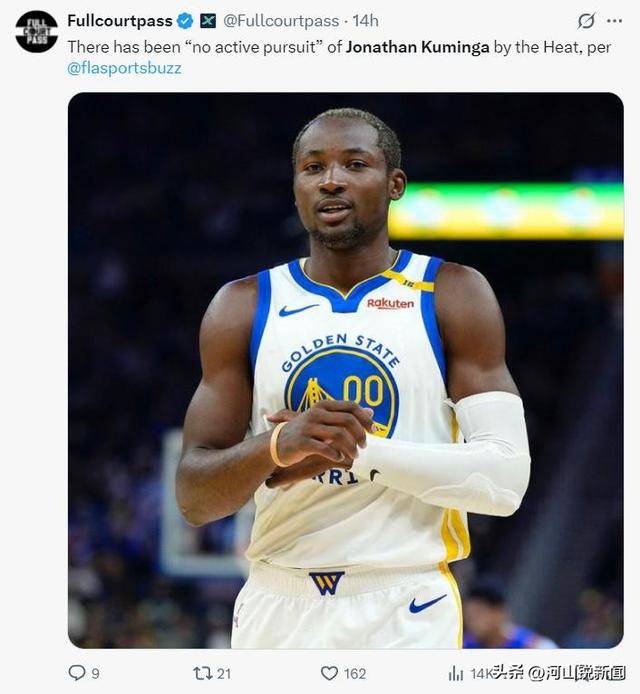
Task: Click the repost arrows icon
Action: [203, 673]
